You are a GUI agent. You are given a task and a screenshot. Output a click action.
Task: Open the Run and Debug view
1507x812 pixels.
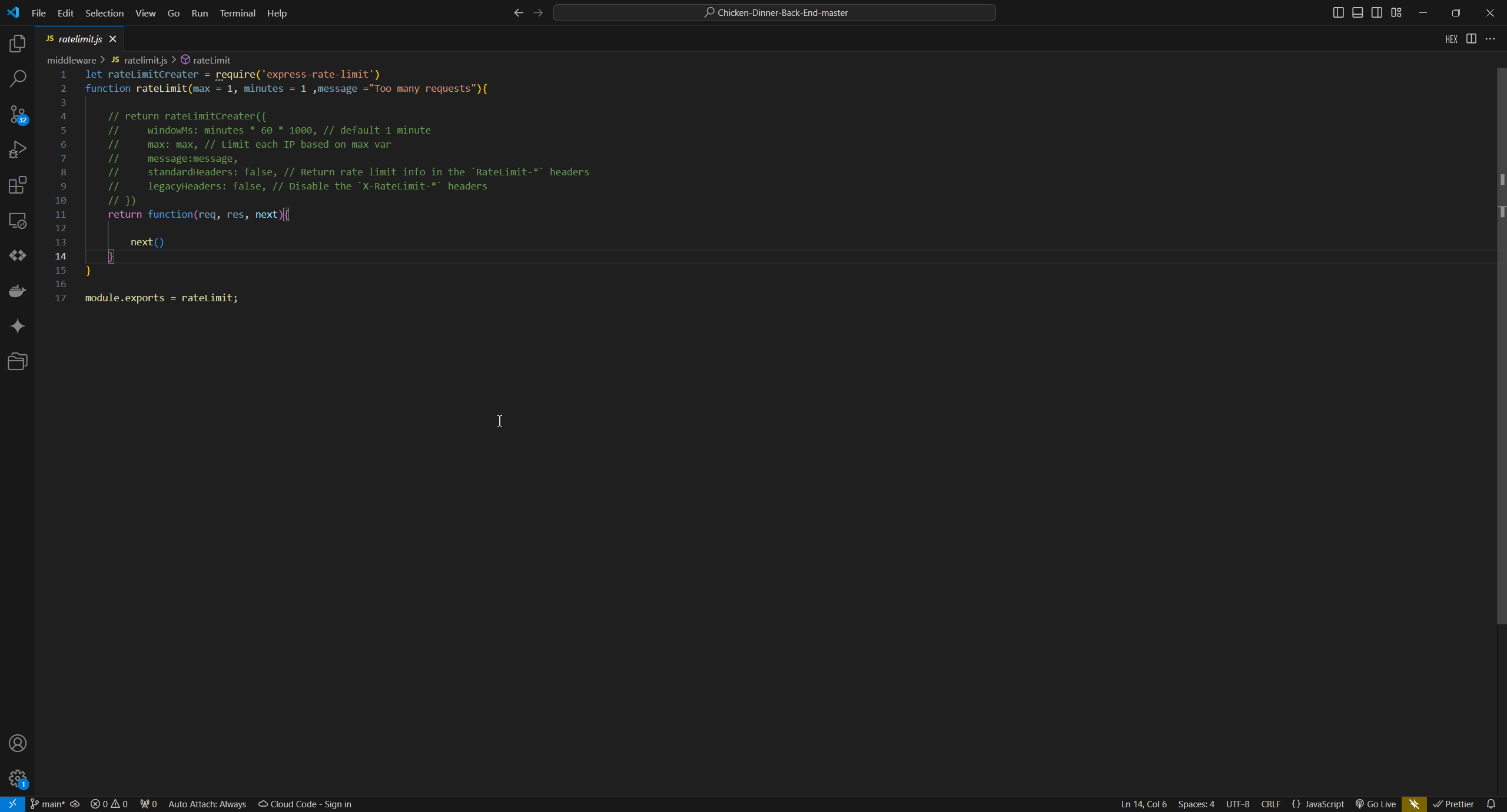coord(18,149)
